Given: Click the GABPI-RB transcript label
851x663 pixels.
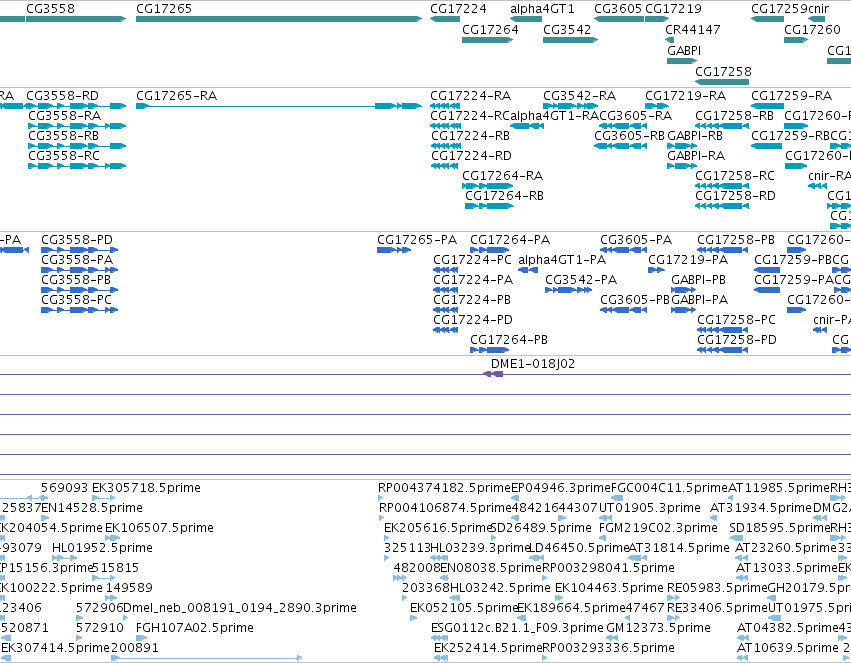Looking at the screenshot, I should tap(695, 136).
